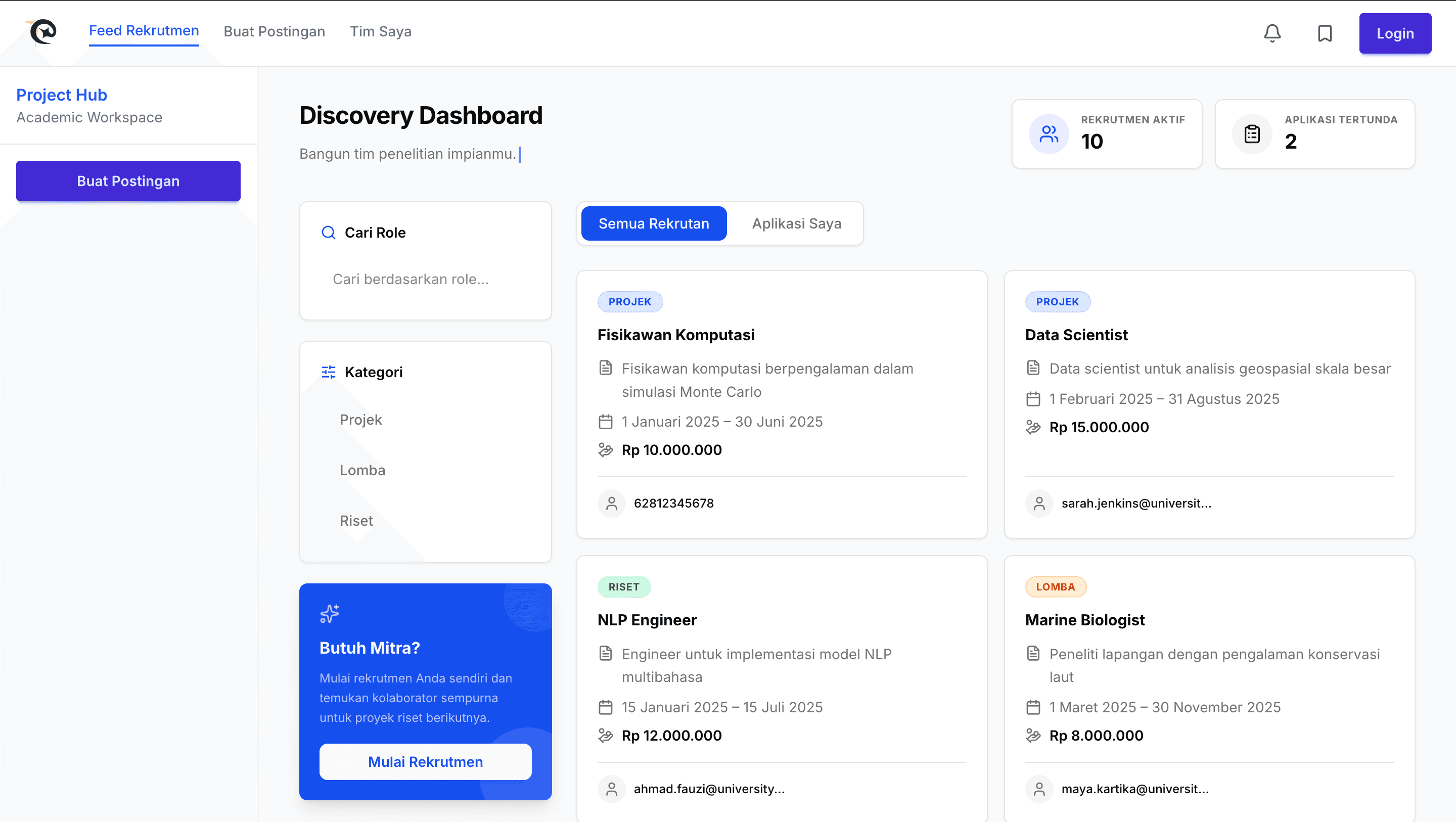Select the Lomba category filter
Viewport: 1456px width, 822px height.
[x=362, y=470]
